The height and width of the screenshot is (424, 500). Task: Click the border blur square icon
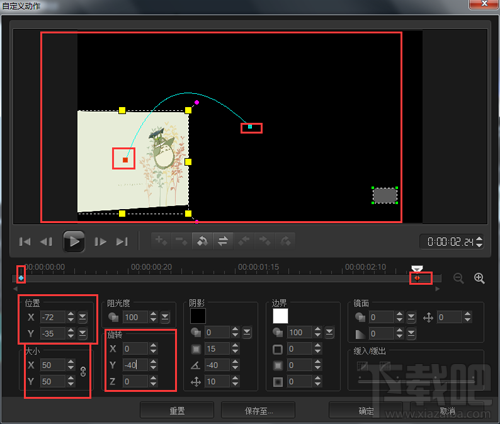(x=278, y=365)
